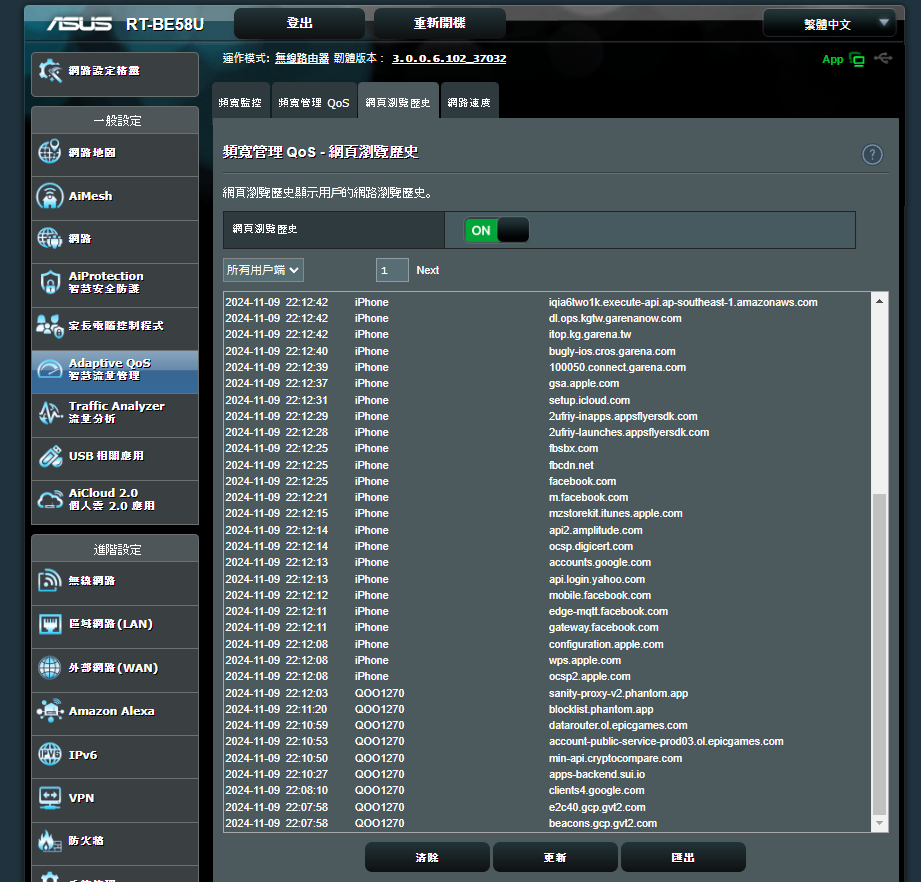Click the USB status icon in header
This screenshot has height=882, width=921.
pos(883,58)
